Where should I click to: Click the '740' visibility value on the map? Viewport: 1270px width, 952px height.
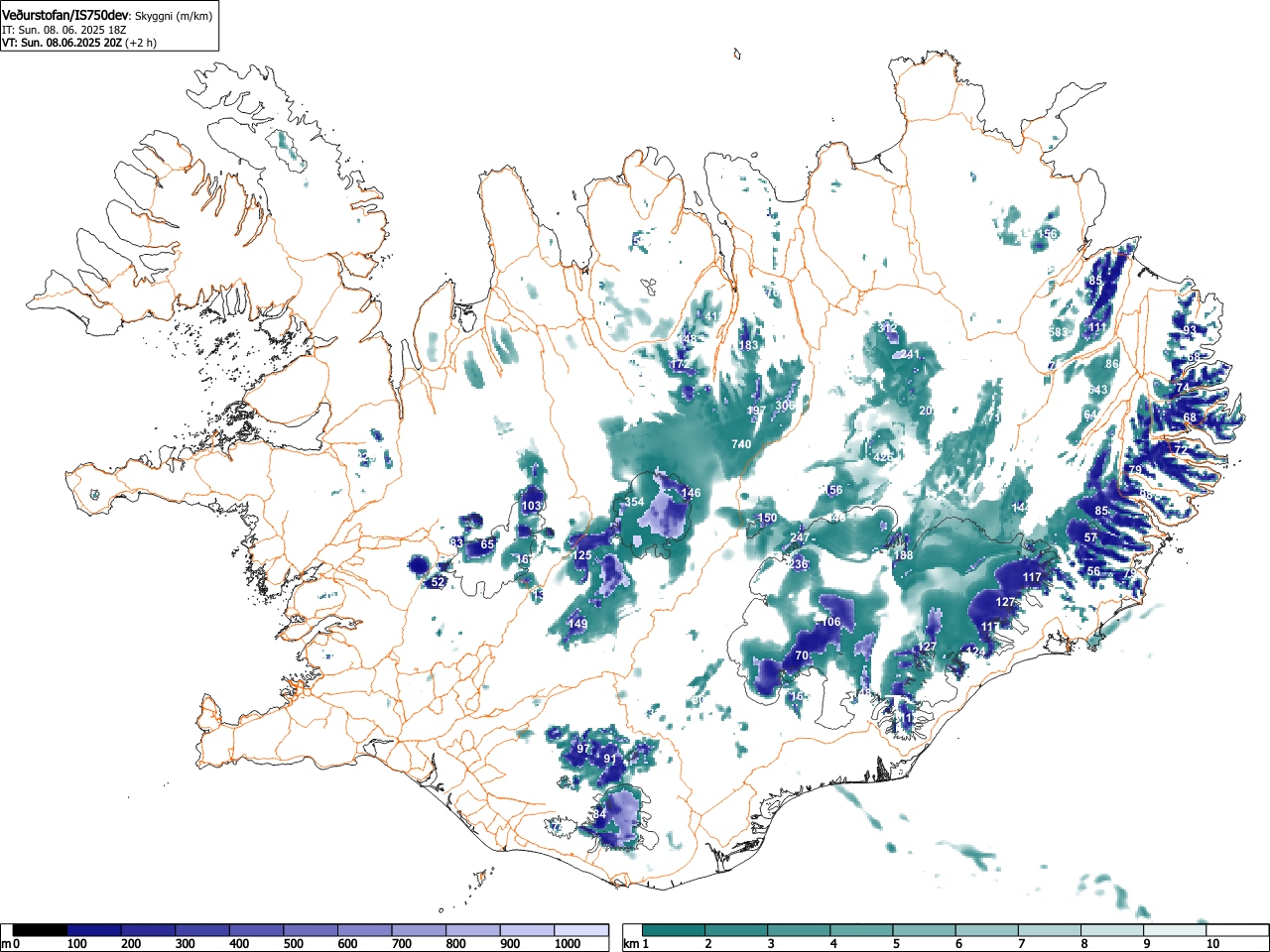pyautogui.click(x=741, y=444)
